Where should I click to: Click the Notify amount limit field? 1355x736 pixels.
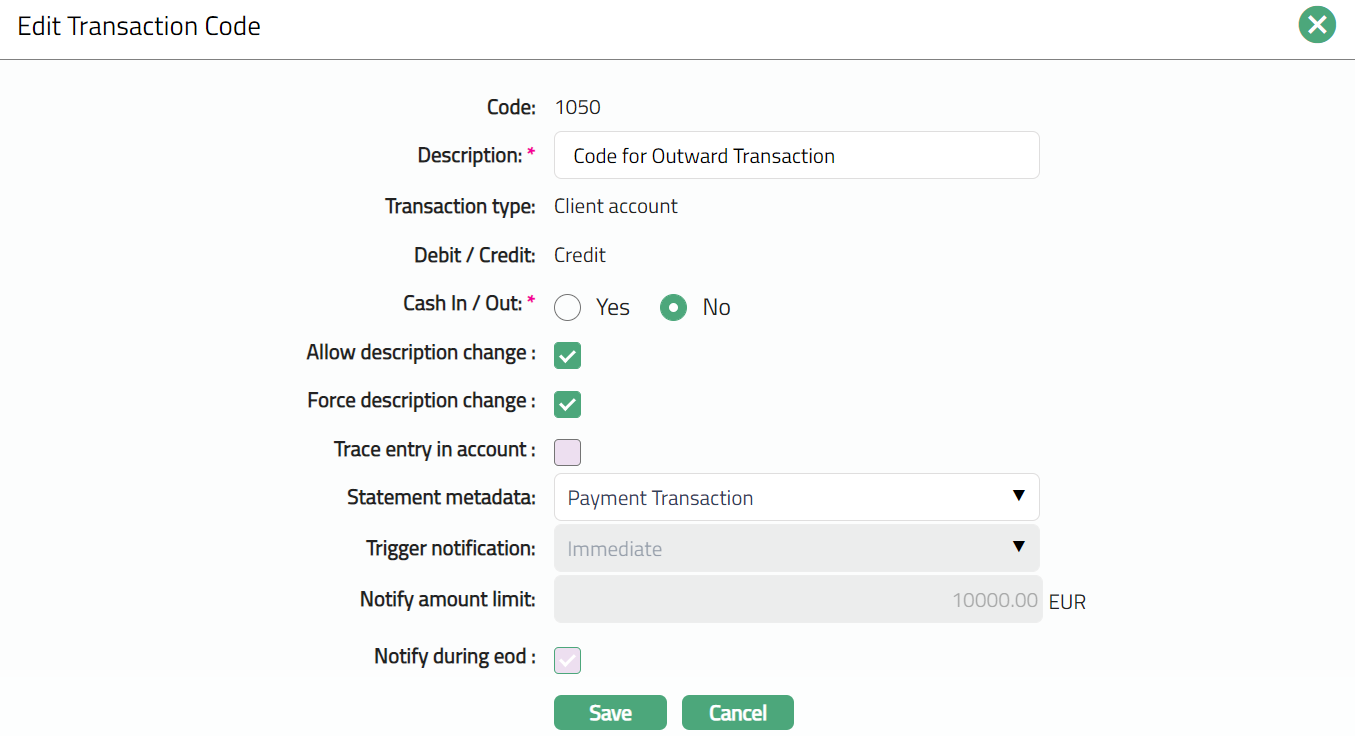tap(797, 600)
